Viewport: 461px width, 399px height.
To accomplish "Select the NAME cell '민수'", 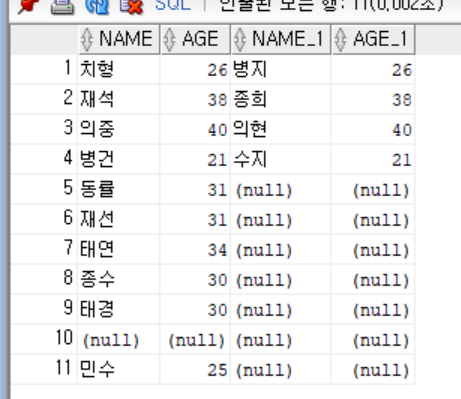I will (x=119, y=369).
